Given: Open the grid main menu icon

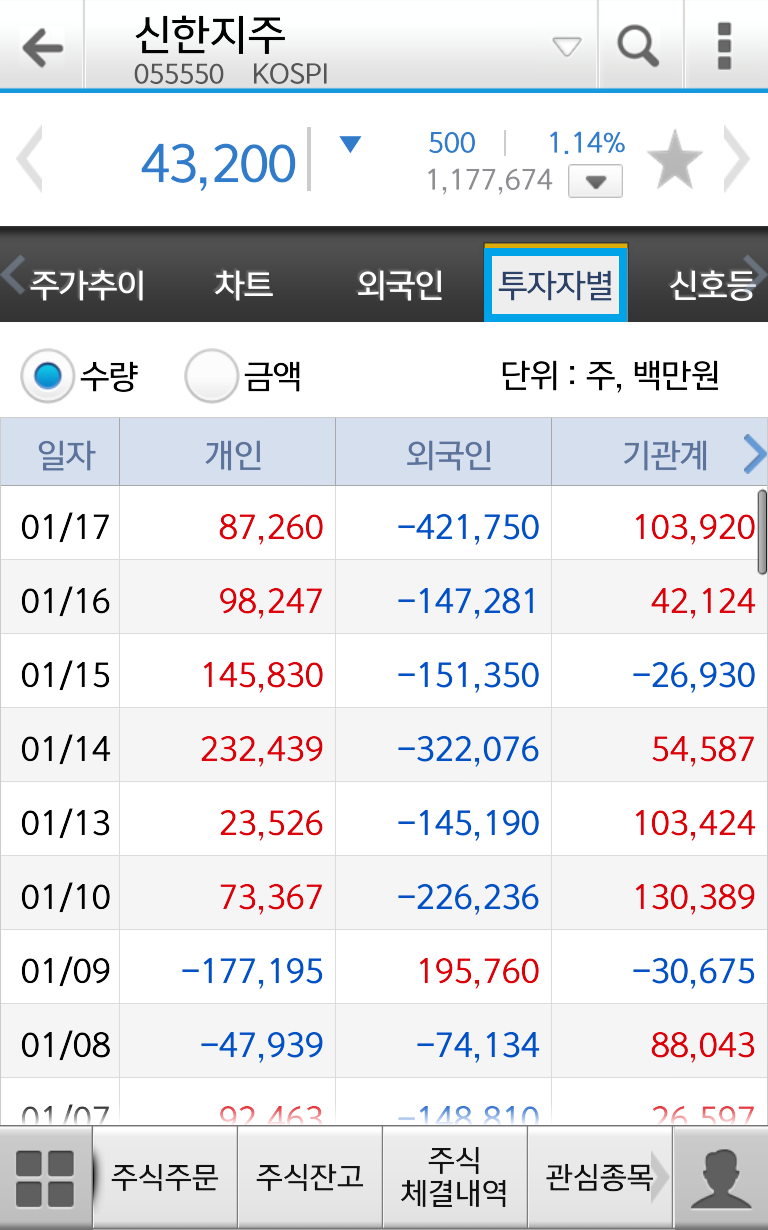Looking at the screenshot, I should coord(45,1178).
